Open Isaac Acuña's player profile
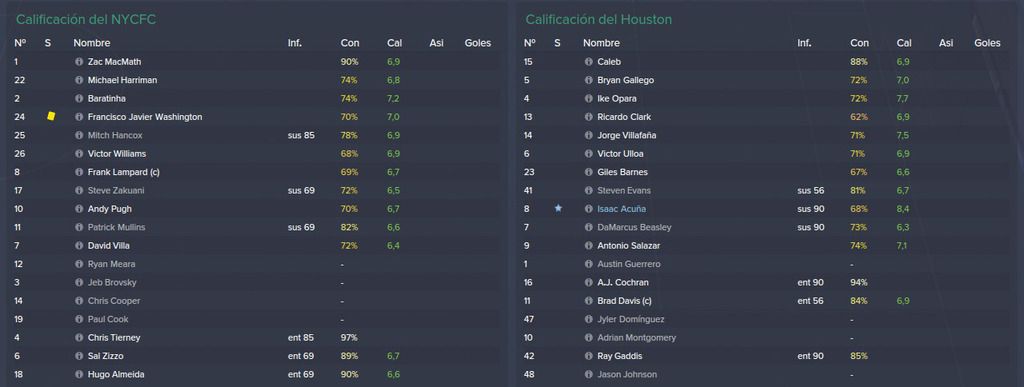The height and width of the screenshot is (387, 1024). pyautogui.click(x=621, y=209)
